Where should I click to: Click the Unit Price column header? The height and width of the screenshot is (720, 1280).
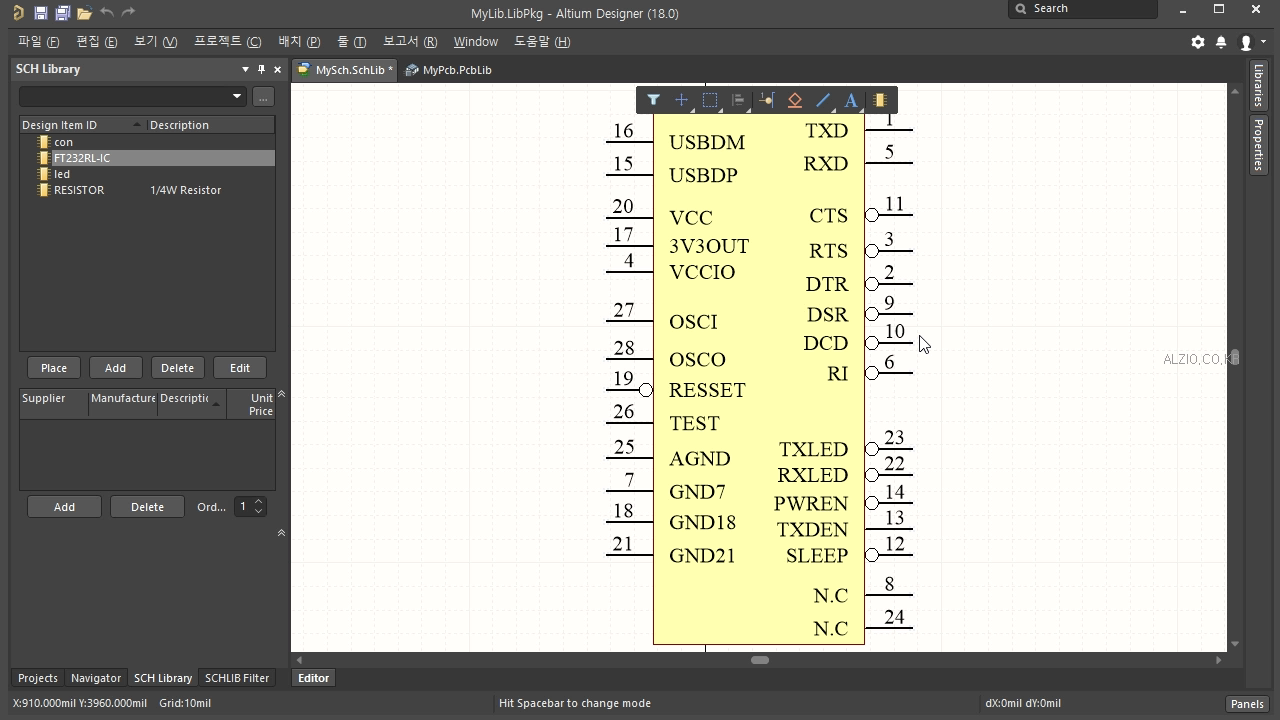251,404
